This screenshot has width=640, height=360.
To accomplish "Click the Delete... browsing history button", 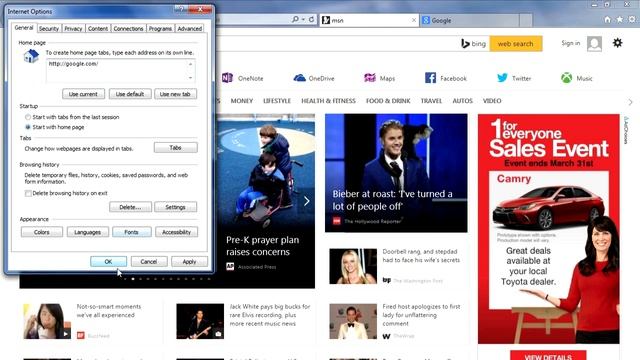I will click(x=130, y=207).
